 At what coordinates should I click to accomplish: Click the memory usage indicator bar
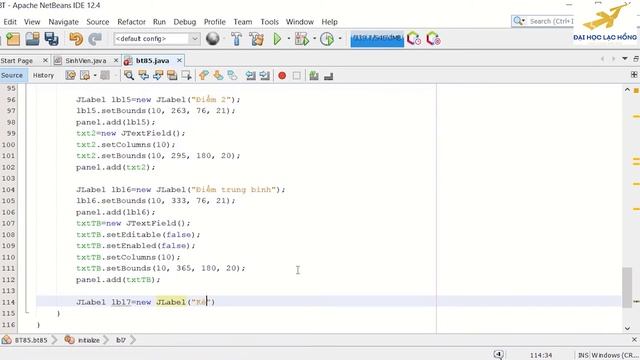(377, 39)
